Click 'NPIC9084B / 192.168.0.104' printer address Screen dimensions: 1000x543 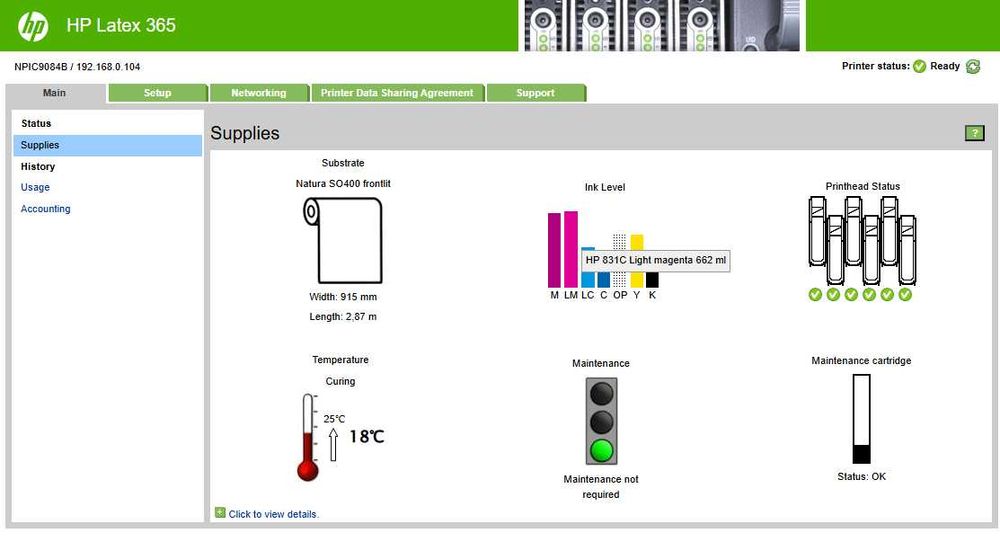pos(77,66)
